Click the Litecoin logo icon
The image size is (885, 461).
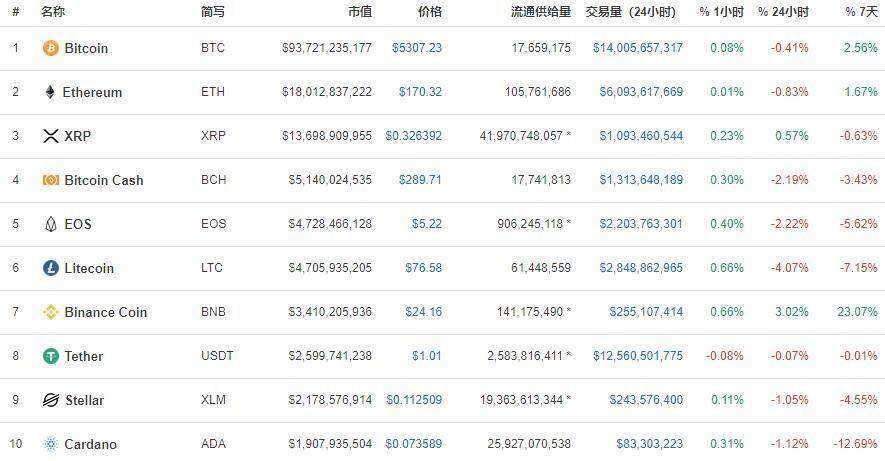[50, 268]
